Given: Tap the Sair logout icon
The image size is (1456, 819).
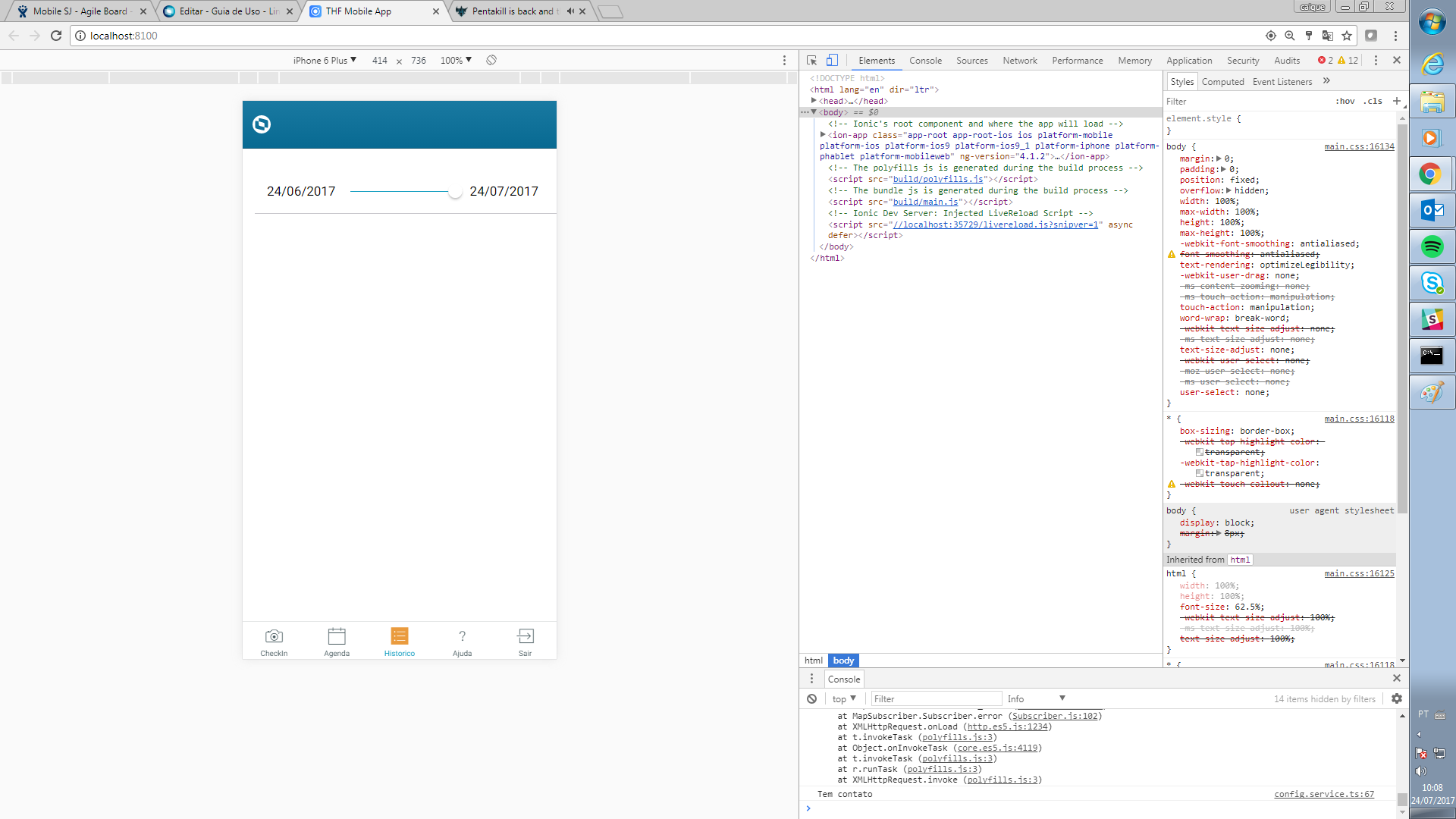Looking at the screenshot, I should coord(525,636).
